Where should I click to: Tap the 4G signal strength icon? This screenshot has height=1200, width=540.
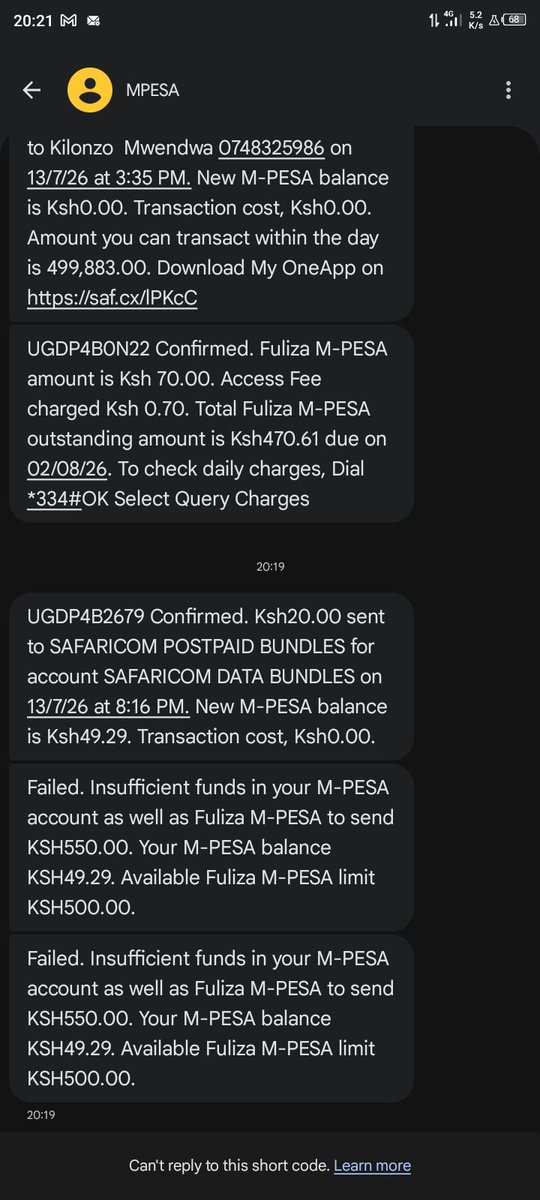click(x=454, y=19)
